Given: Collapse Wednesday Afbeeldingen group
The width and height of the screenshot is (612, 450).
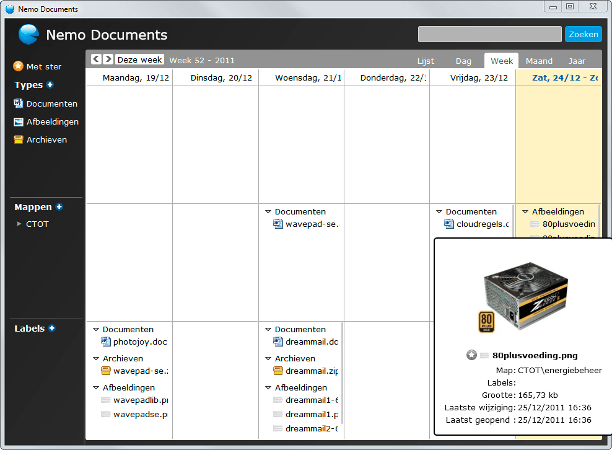Looking at the screenshot, I should click(x=268, y=388).
